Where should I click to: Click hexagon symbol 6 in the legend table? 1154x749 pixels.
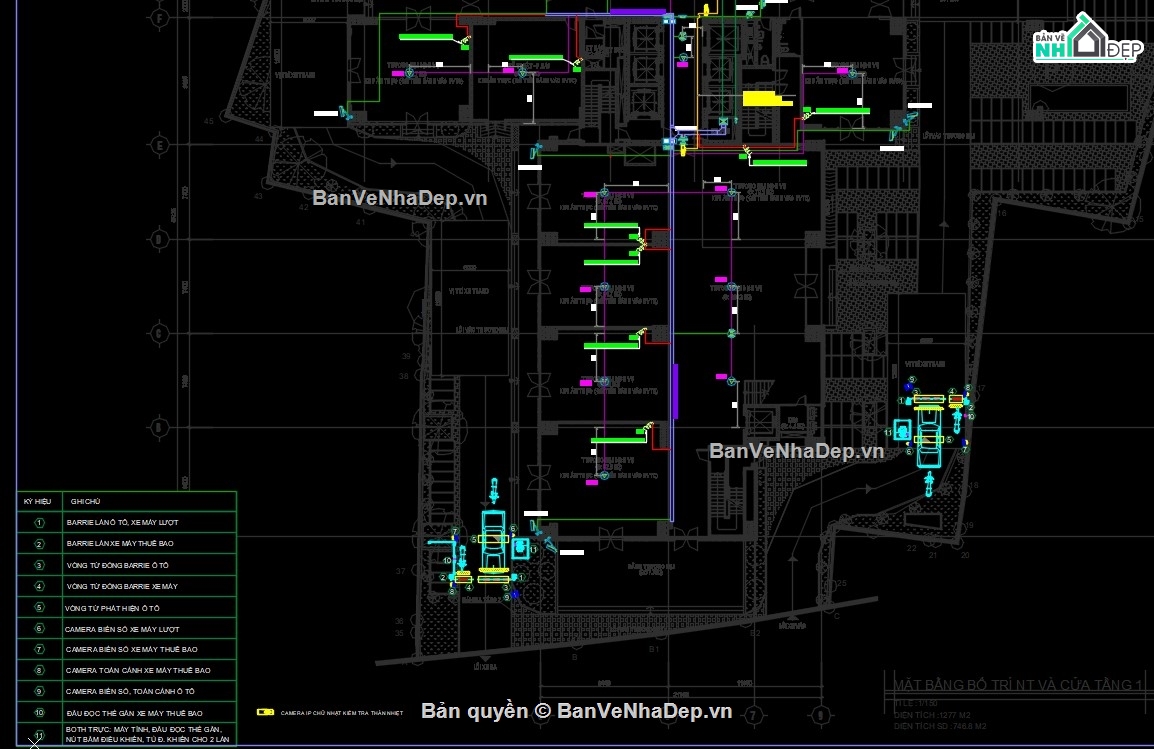tap(40, 628)
